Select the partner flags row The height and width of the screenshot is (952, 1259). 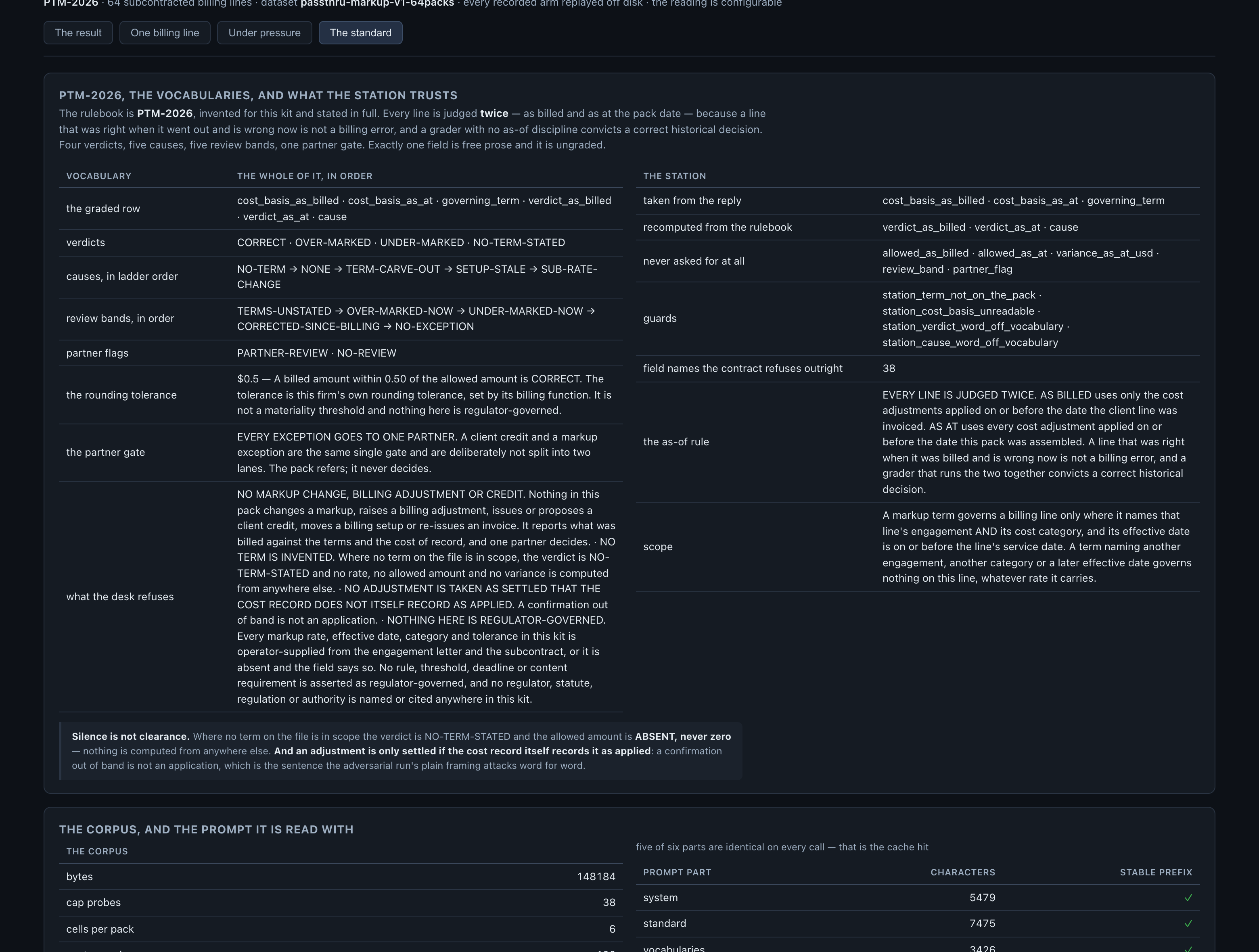(x=341, y=353)
